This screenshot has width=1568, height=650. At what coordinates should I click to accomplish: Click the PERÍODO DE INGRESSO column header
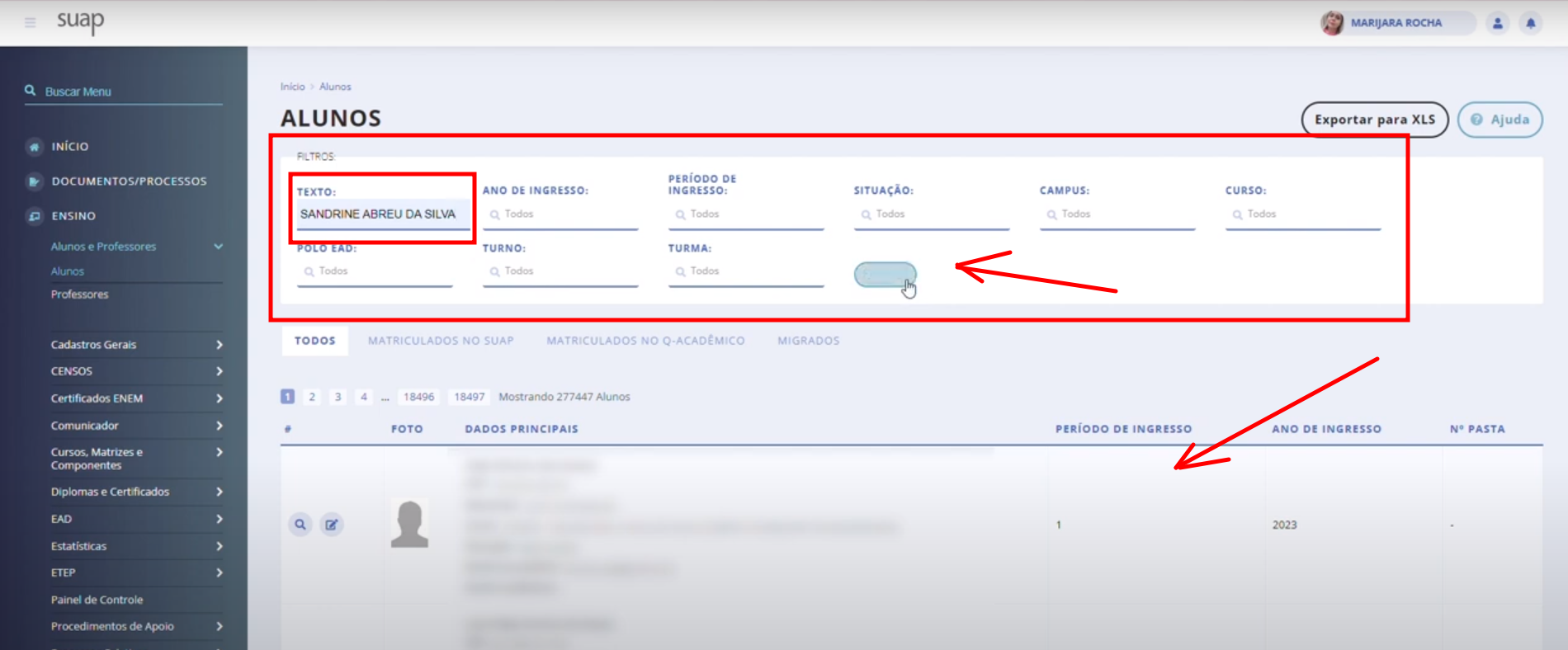tap(1123, 429)
